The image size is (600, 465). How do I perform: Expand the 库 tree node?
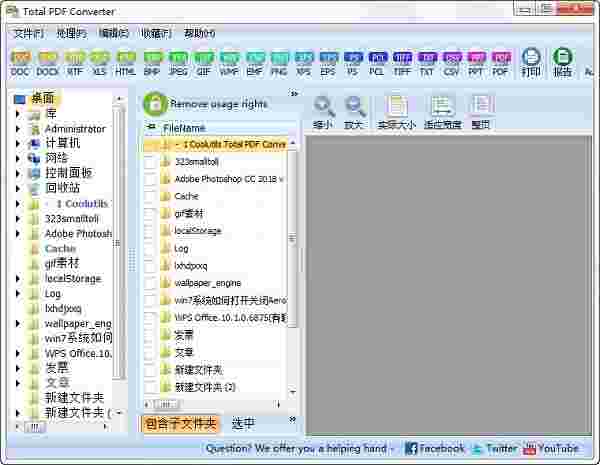point(18,114)
